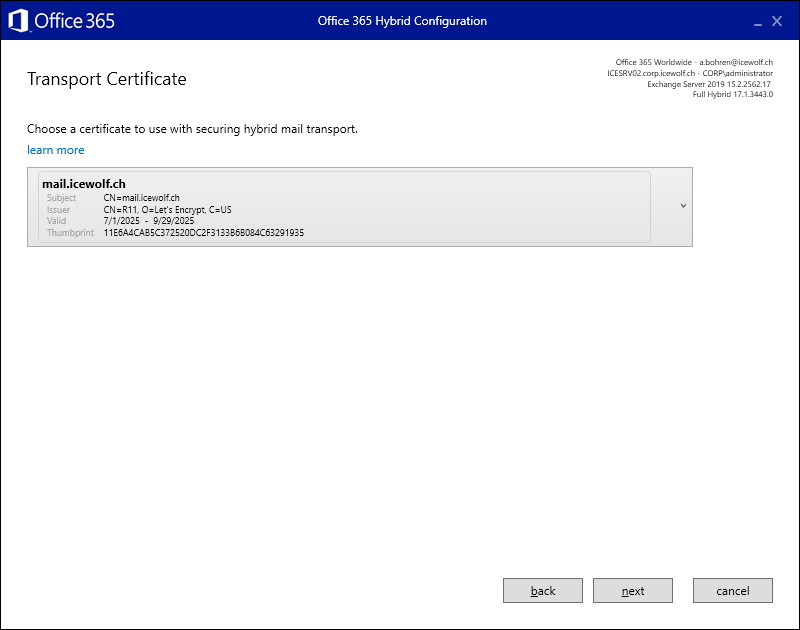This screenshot has height=630, width=800.
Task: Click the Transport Certificate heading
Action: (107, 79)
